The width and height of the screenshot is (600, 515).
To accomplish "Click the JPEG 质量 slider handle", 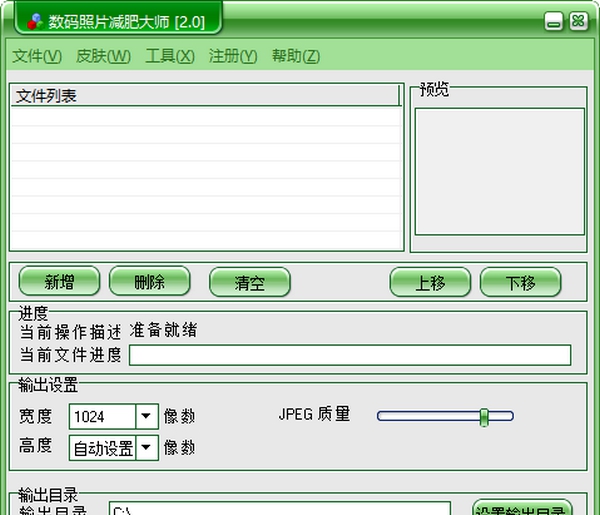I will [x=484, y=417].
